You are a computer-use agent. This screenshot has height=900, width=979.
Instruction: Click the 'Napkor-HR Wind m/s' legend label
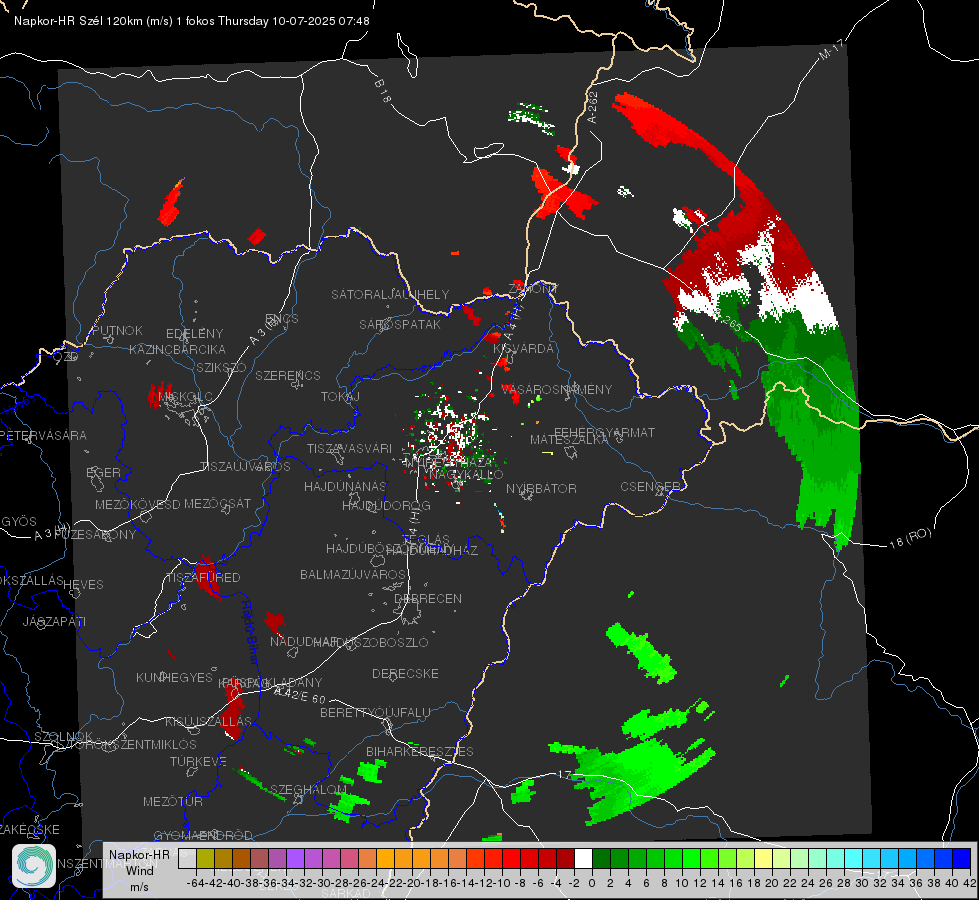(139, 870)
